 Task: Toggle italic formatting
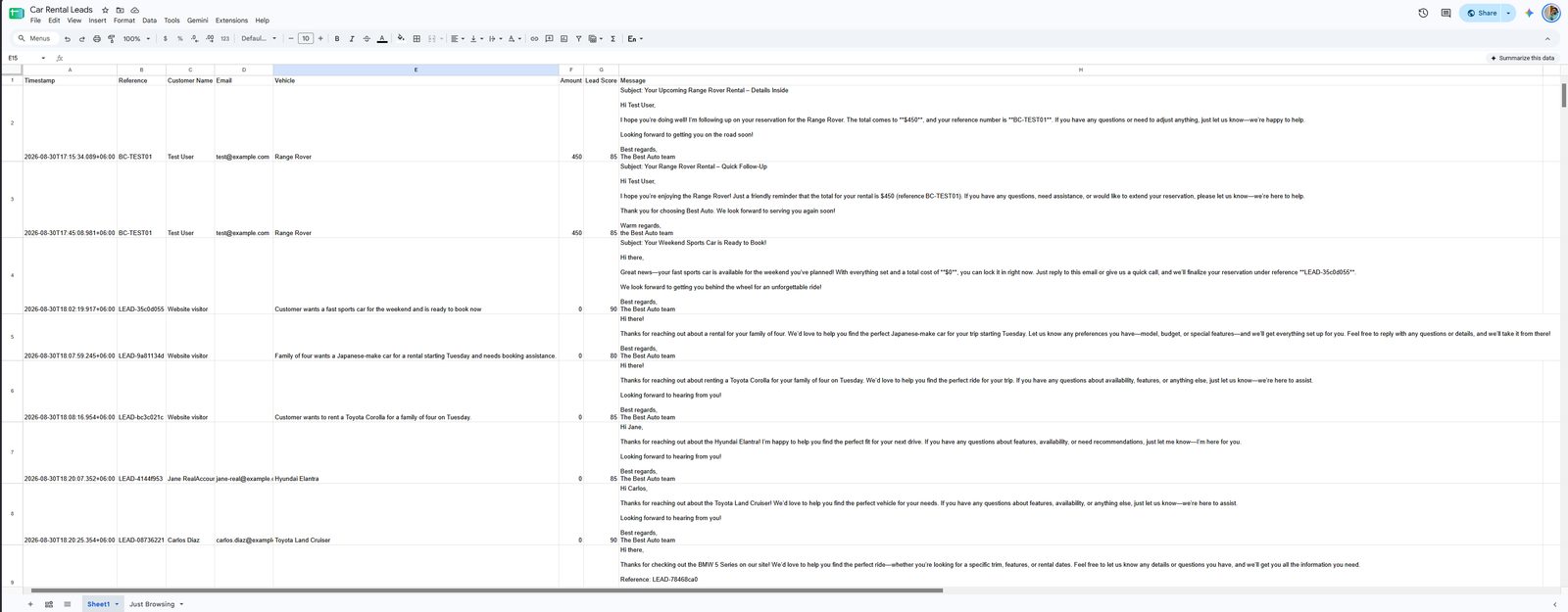coord(352,39)
